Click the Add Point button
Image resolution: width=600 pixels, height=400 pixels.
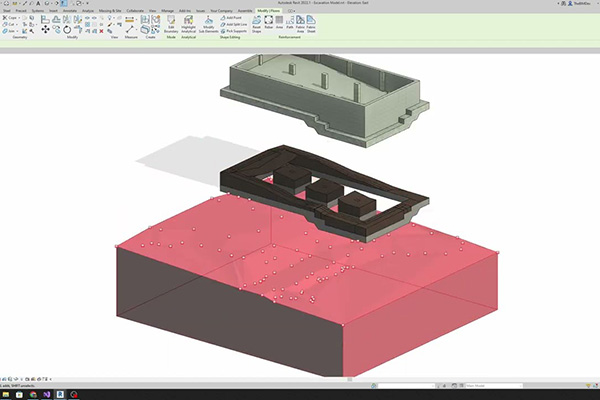click(x=231, y=18)
